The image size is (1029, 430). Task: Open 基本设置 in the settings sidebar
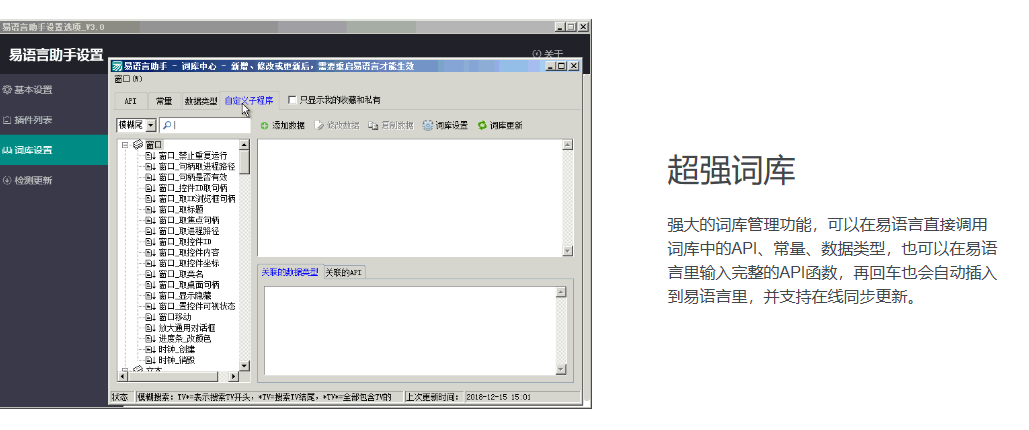point(54,90)
